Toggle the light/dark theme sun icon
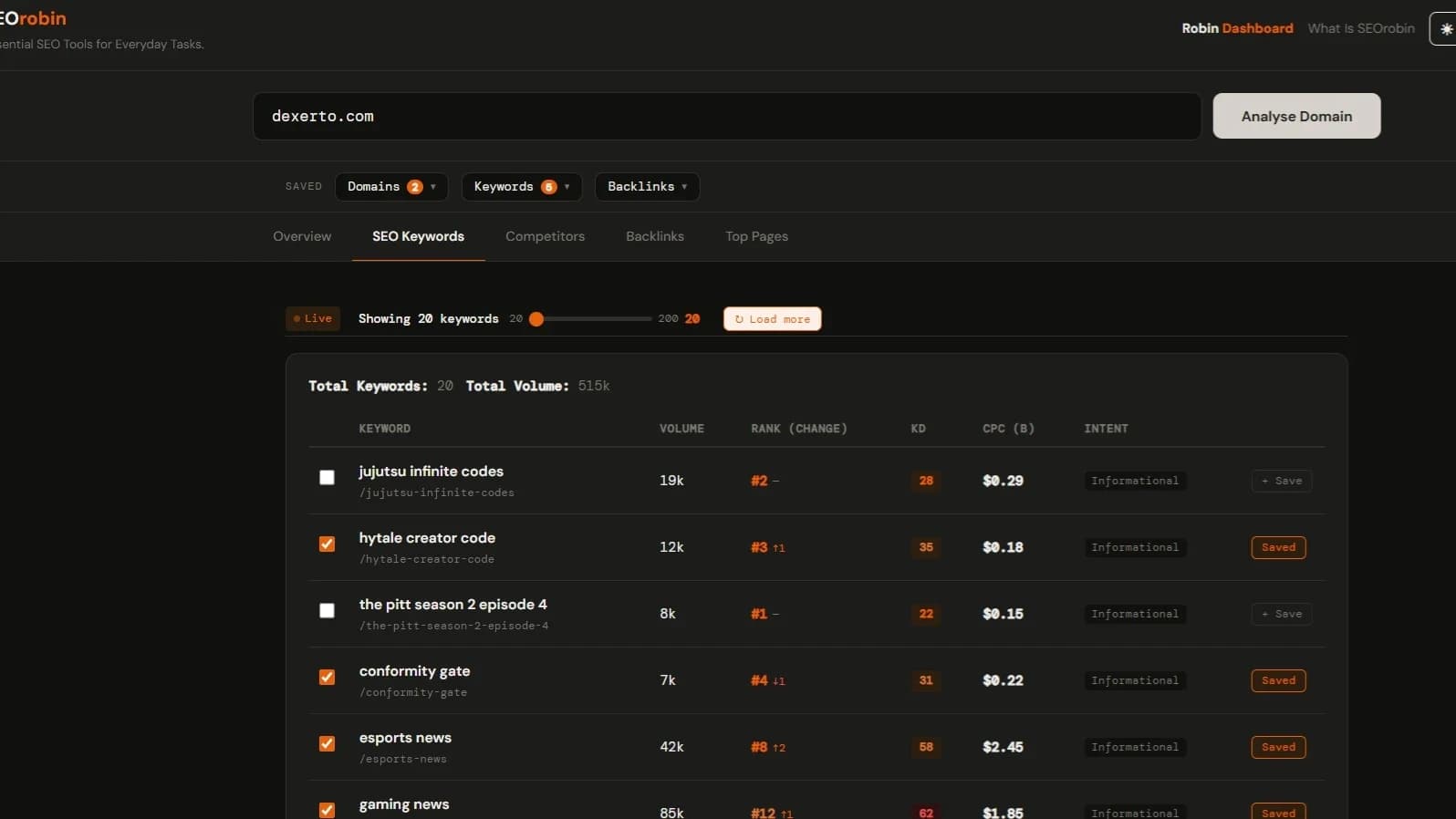This screenshot has height=819, width=1456. click(x=1445, y=28)
